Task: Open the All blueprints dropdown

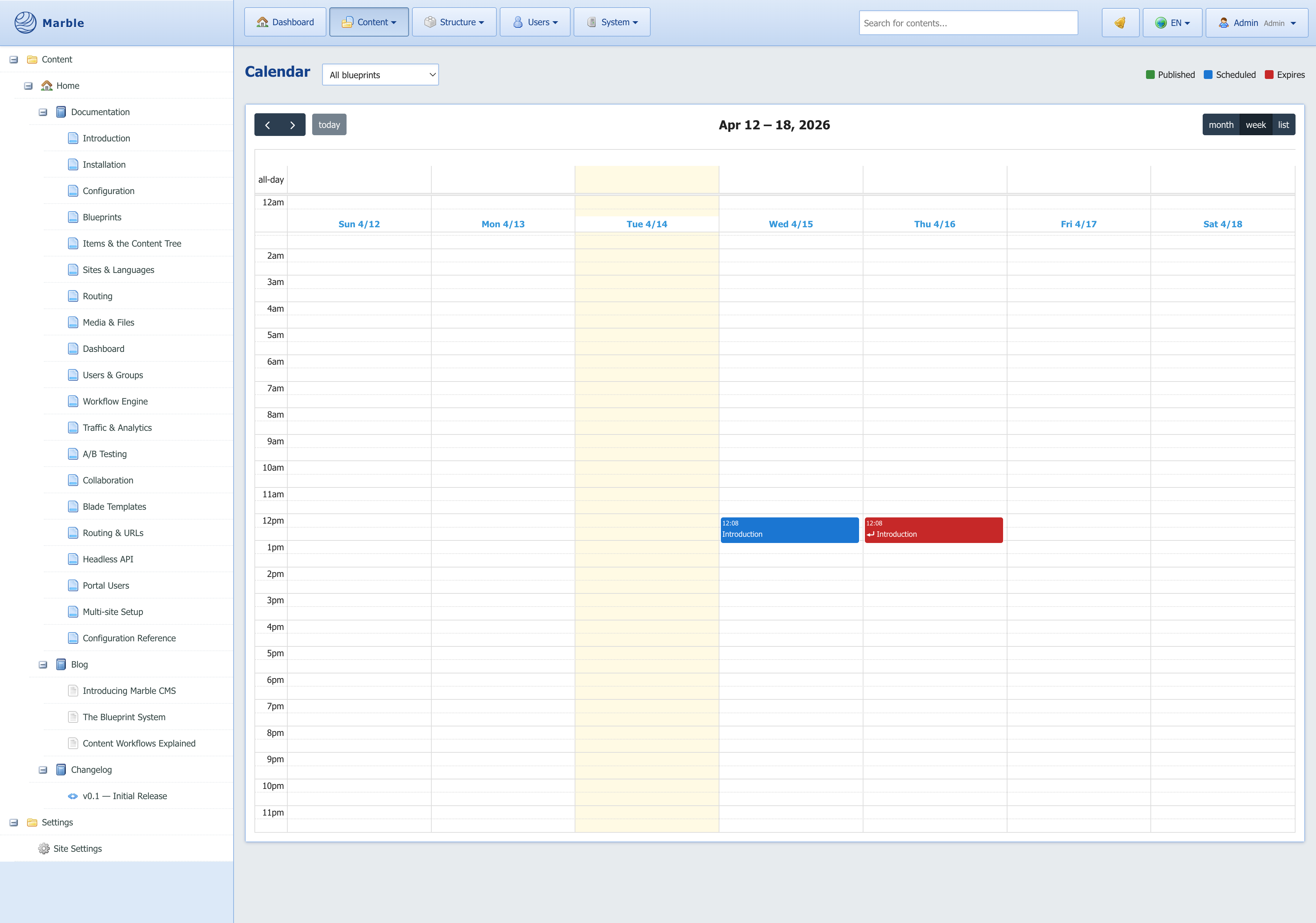Action: 381,75
